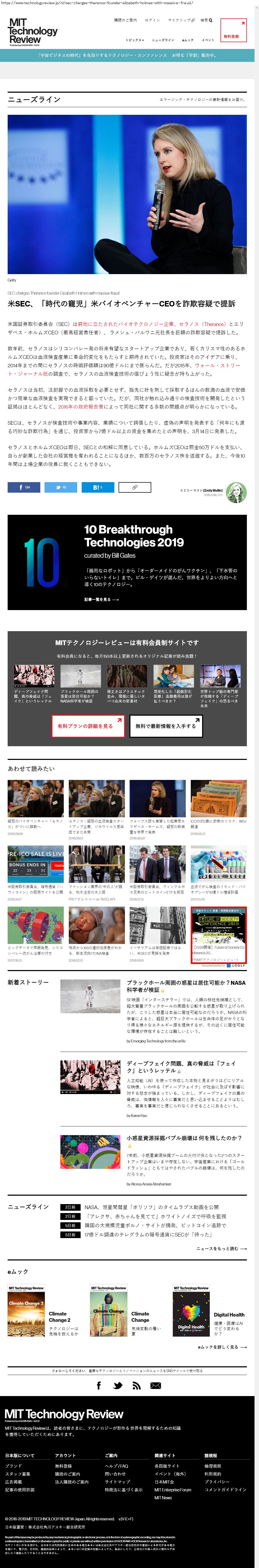Click the Elizabeth Holmes hero photo

click(127, 194)
